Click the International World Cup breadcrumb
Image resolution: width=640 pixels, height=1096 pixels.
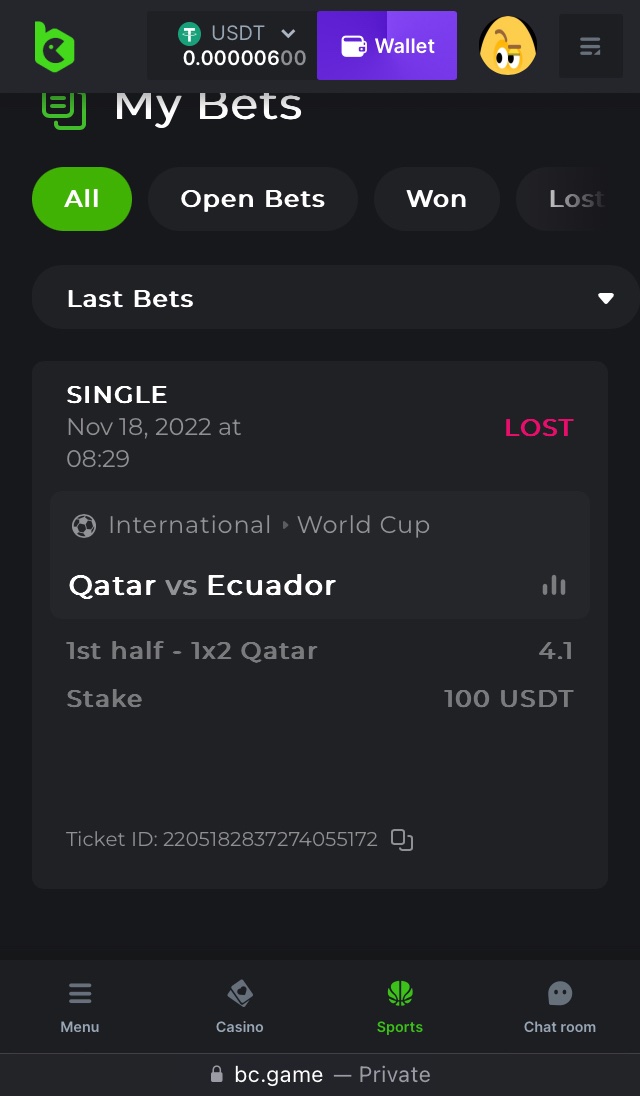pyautogui.click(x=268, y=526)
